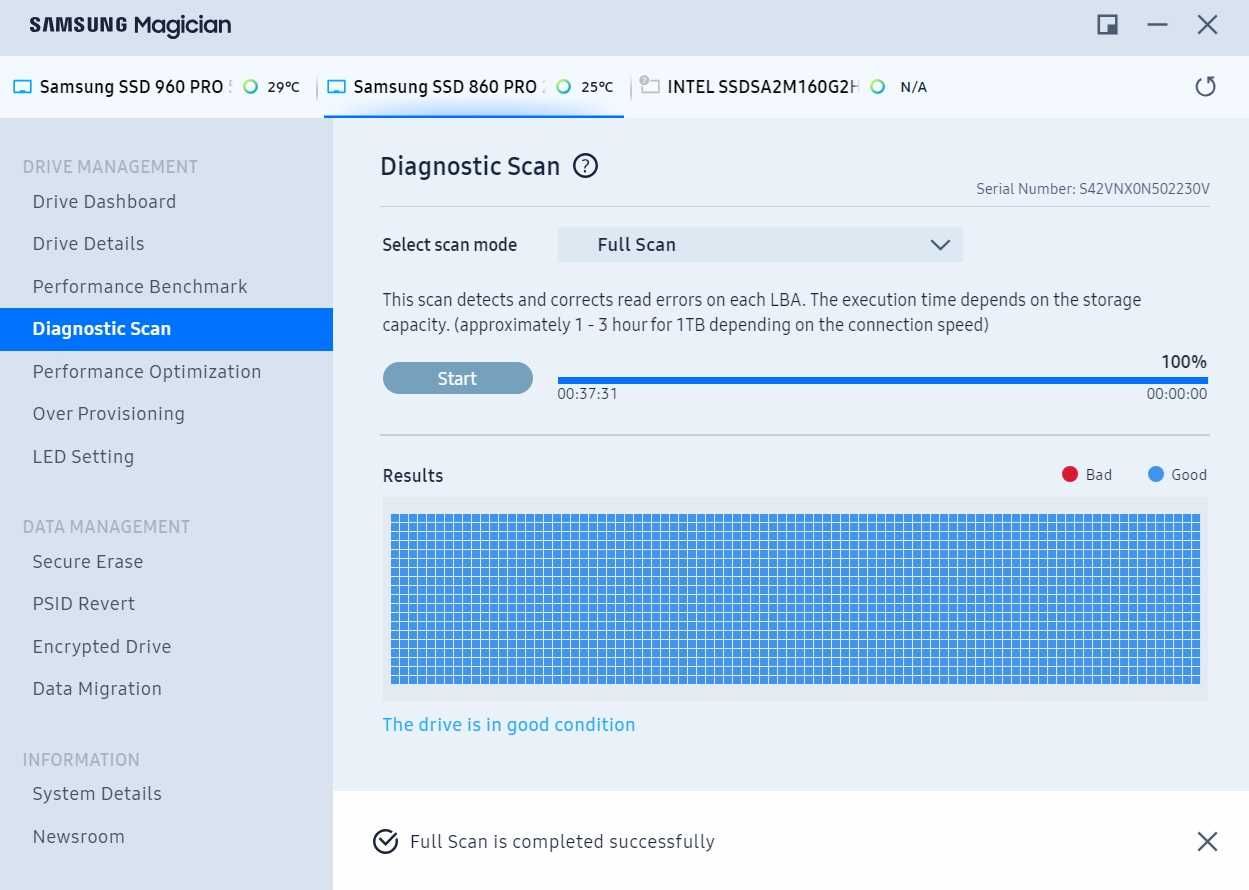This screenshot has height=890, width=1249.
Task: Click the Diagnostic Scan page title
Action: [470, 167]
